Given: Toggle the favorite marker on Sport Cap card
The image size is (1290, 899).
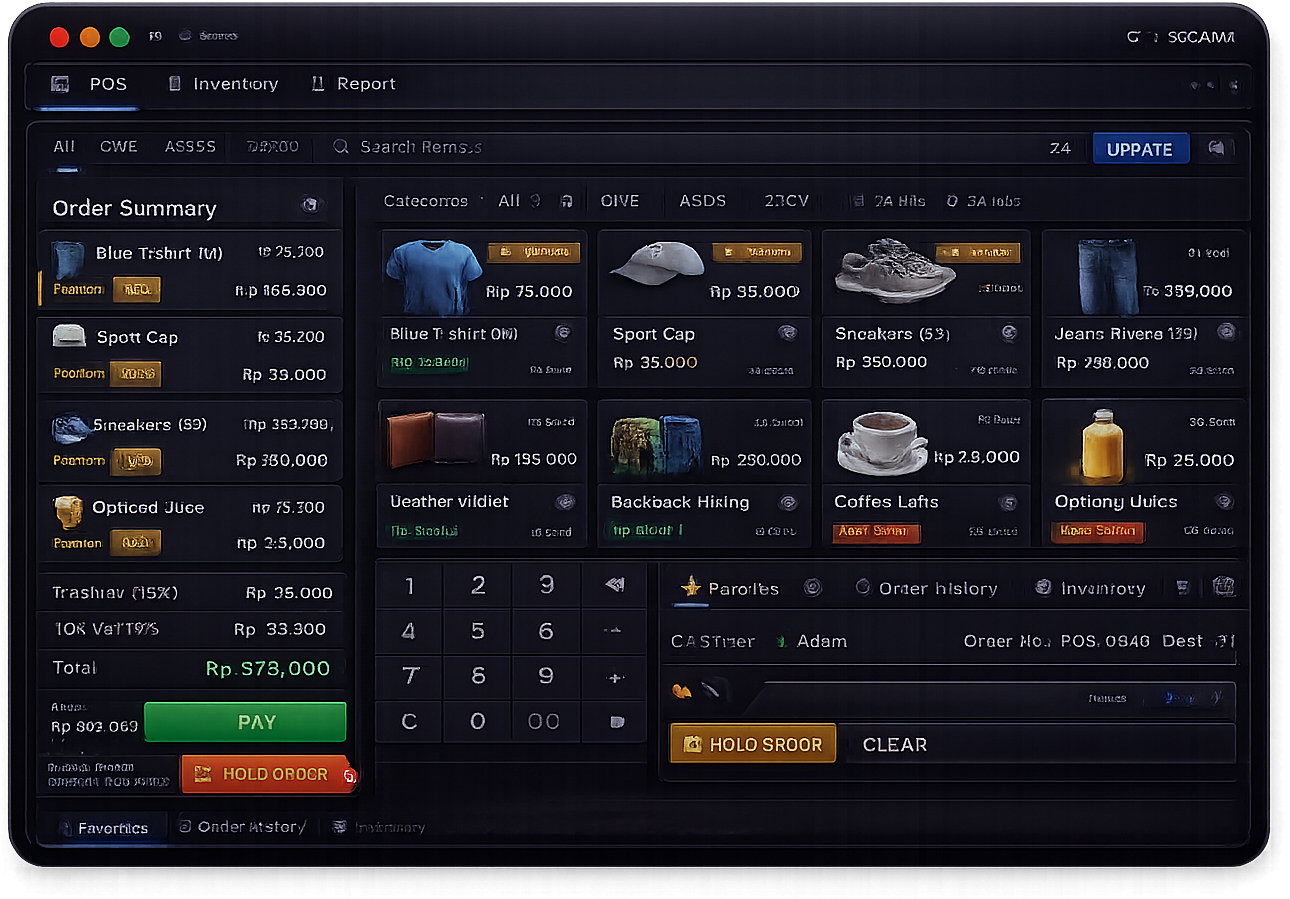Looking at the screenshot, I should (786, 332).
